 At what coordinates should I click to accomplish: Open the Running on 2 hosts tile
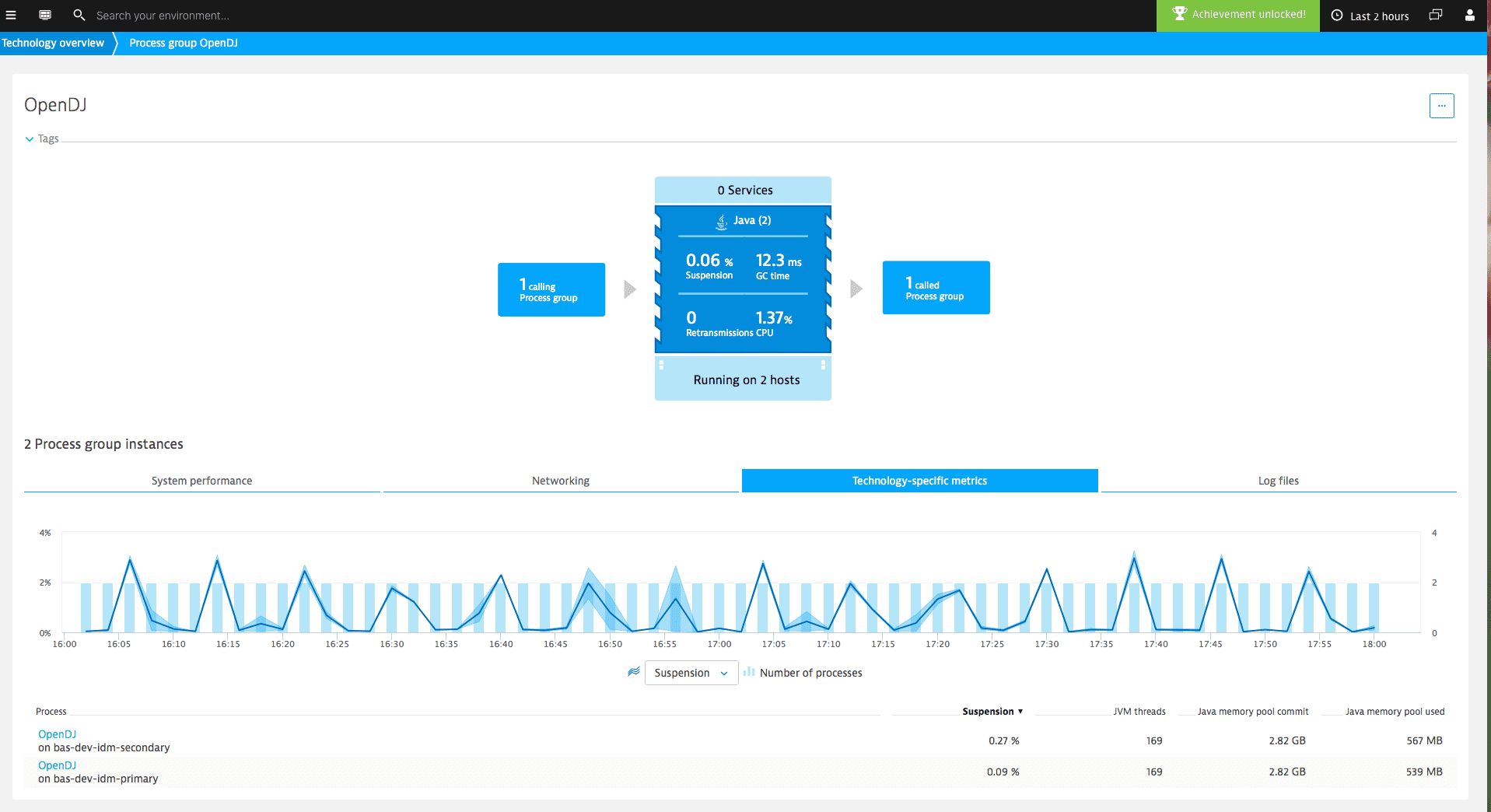point(743,379)
